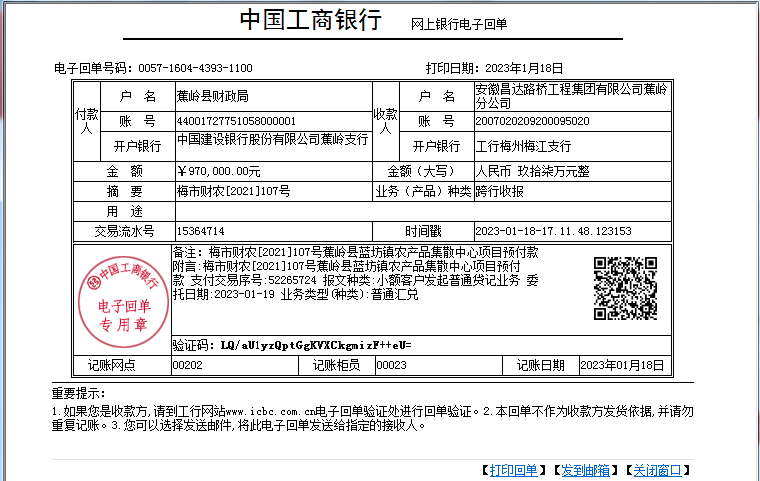This screenshot has height=481, width=760.
Task: Click the red 电子回单专用章 stamp
Action: pyautogui.click(x=120, y=298)
